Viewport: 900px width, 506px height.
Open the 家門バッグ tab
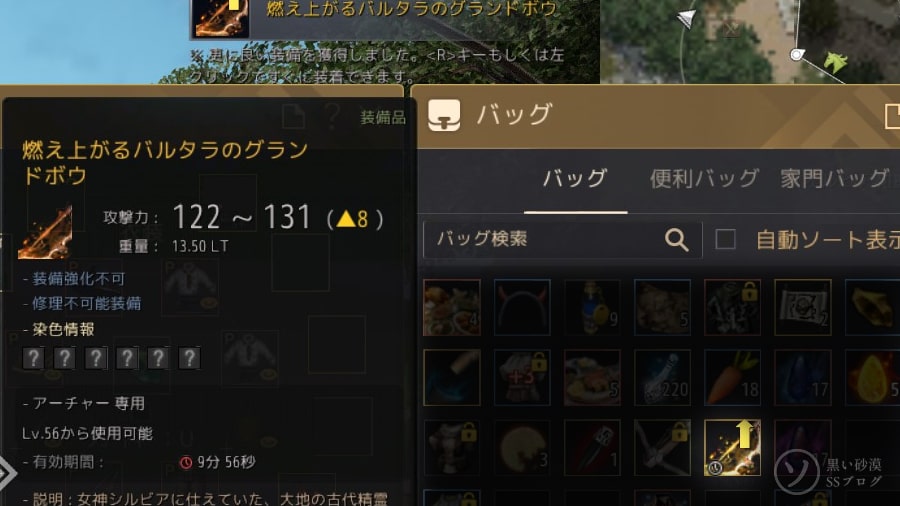click(834, 178)
